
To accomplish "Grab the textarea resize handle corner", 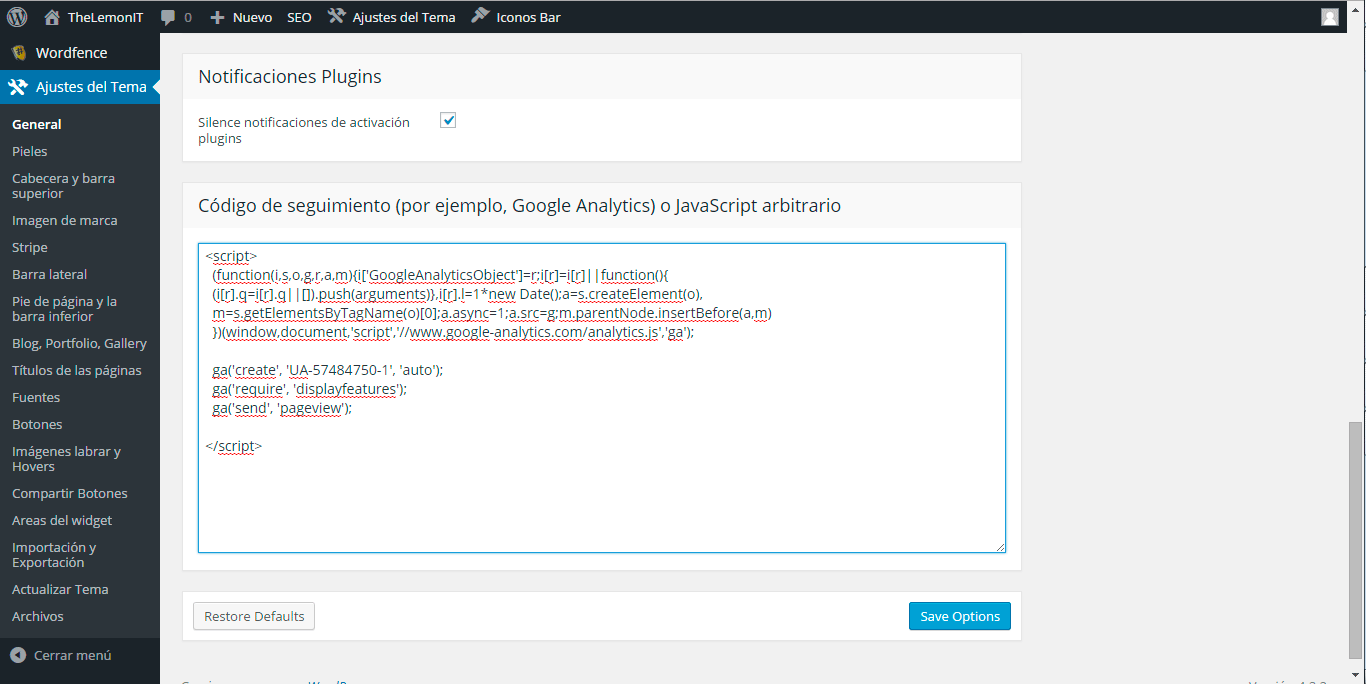I will [1000, 547].
